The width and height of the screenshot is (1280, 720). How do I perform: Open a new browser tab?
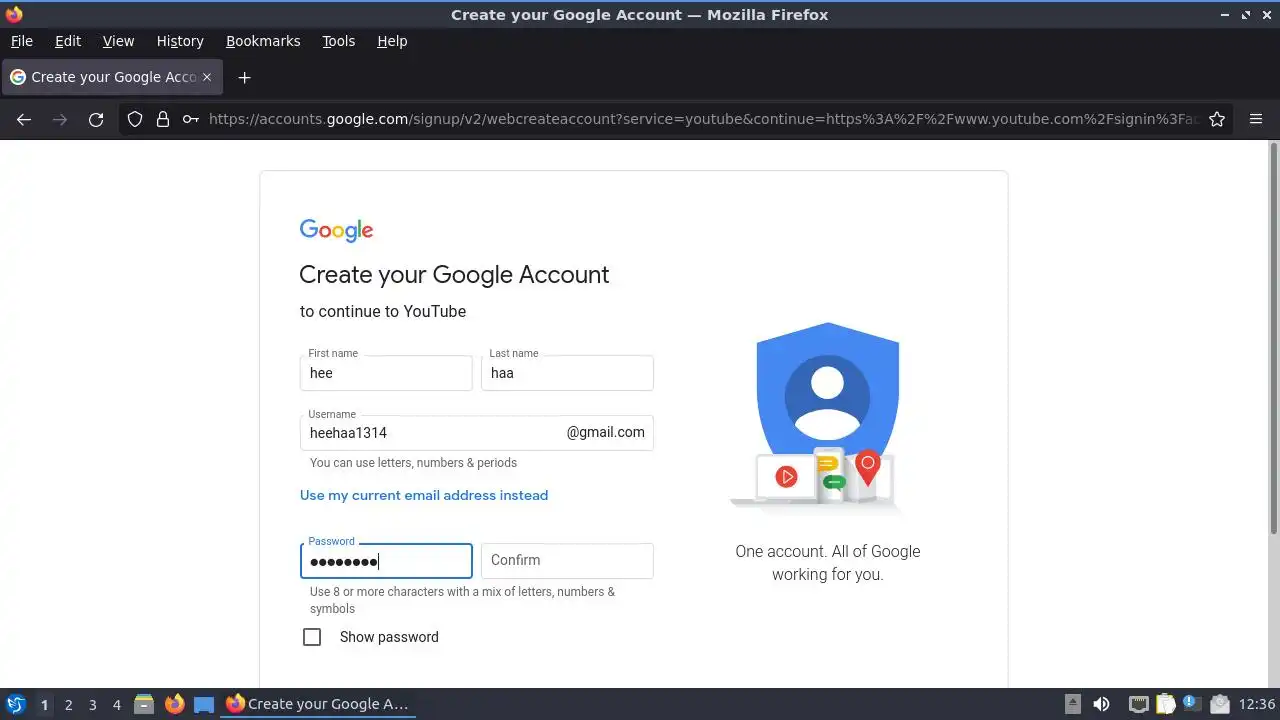pos(244,77)
